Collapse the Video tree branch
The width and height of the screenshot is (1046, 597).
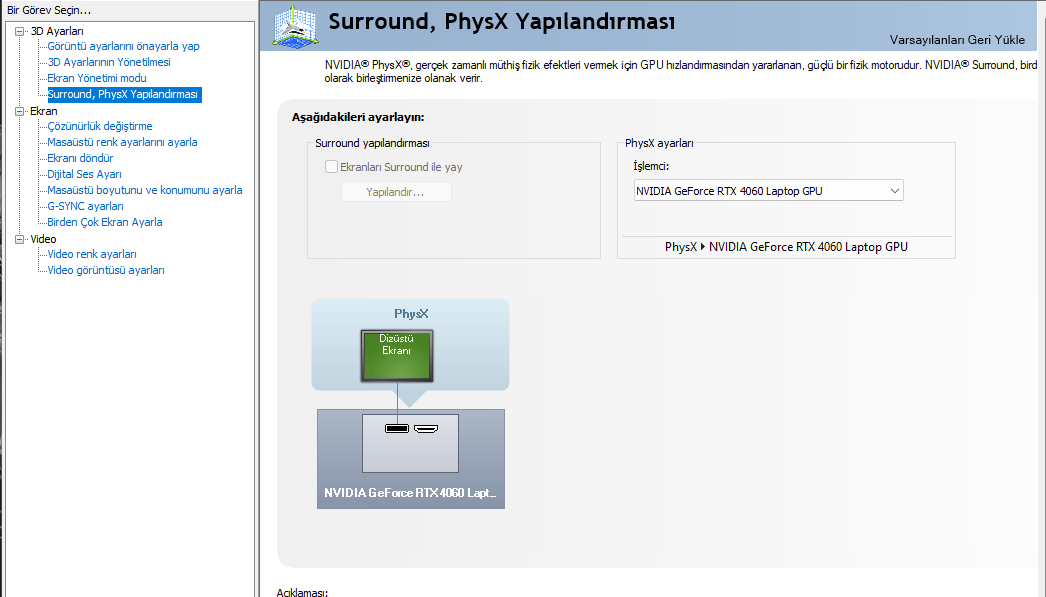click(18, 238)
